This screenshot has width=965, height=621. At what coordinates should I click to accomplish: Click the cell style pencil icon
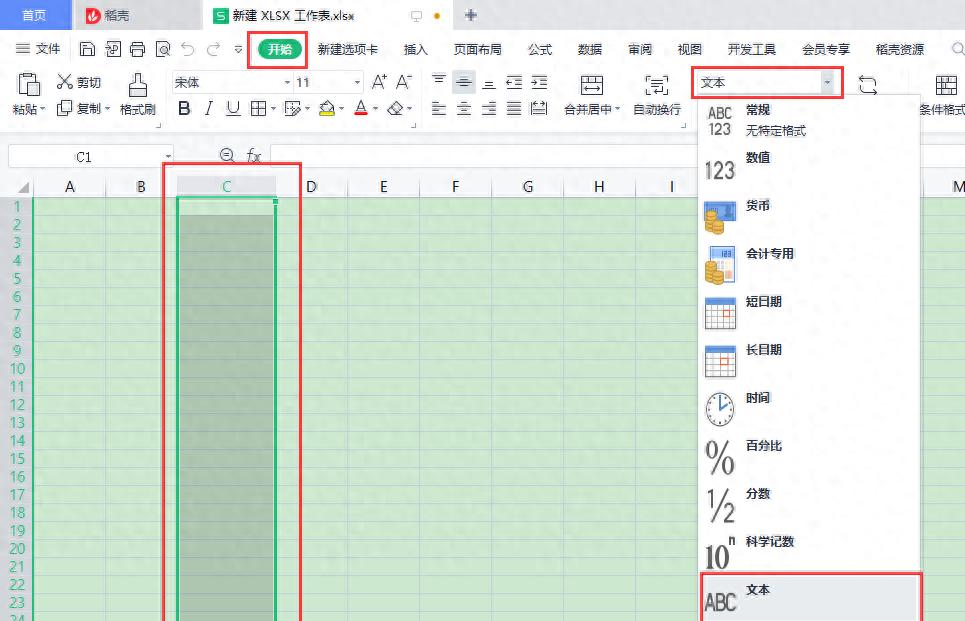click(292, 109)
